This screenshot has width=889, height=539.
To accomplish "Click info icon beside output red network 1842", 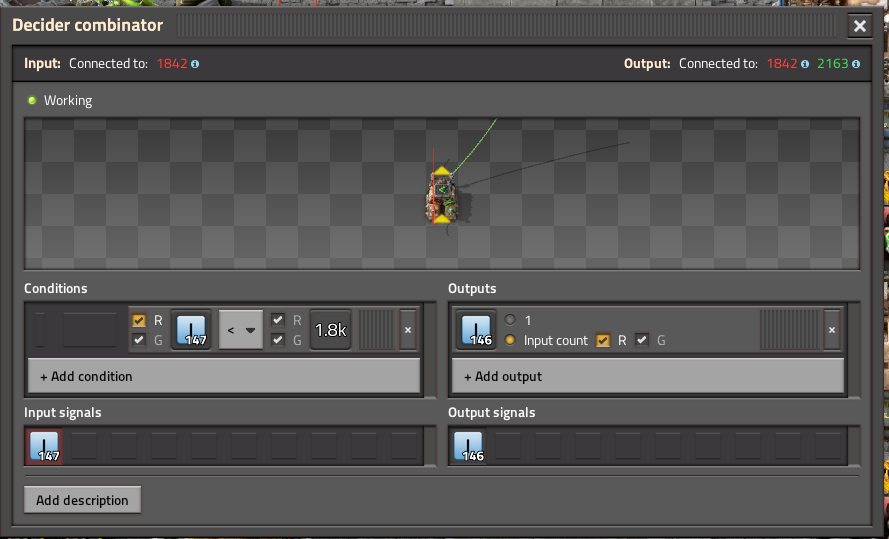I will 805,64.
